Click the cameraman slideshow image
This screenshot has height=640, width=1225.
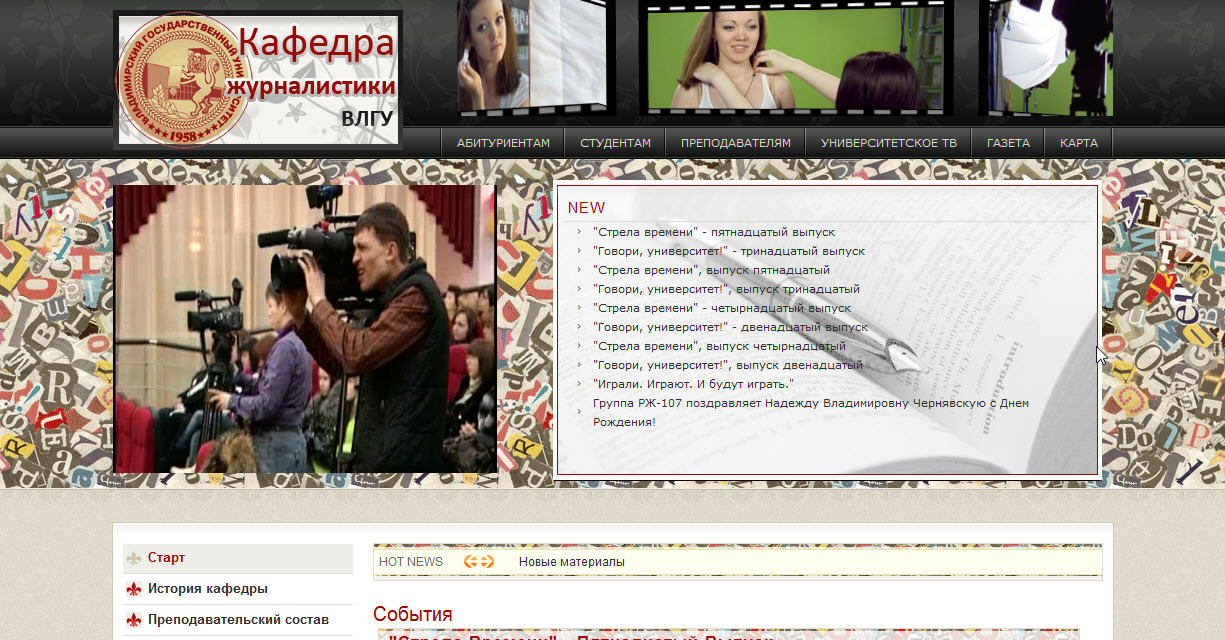(x=305, y=329)
